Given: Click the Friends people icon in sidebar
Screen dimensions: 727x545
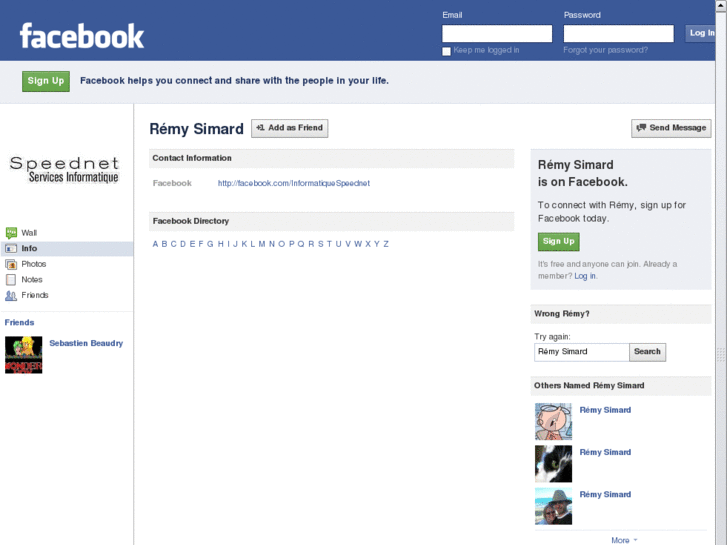Looking at the screenshot, I should click(x=11, y=295).
